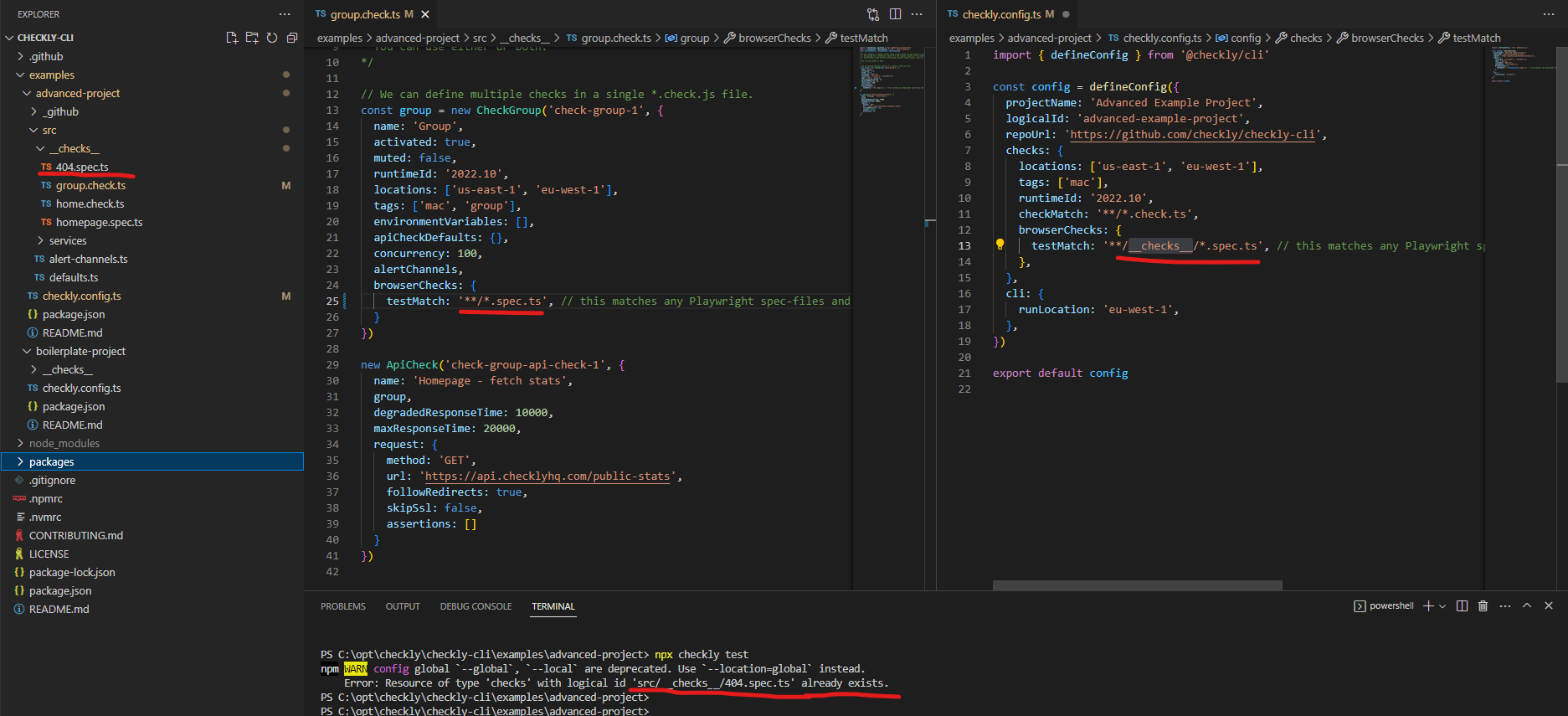The height and width of the screenshot is (716, 1568).
Task: Split the terminal panel
Action: [1462, 605]
